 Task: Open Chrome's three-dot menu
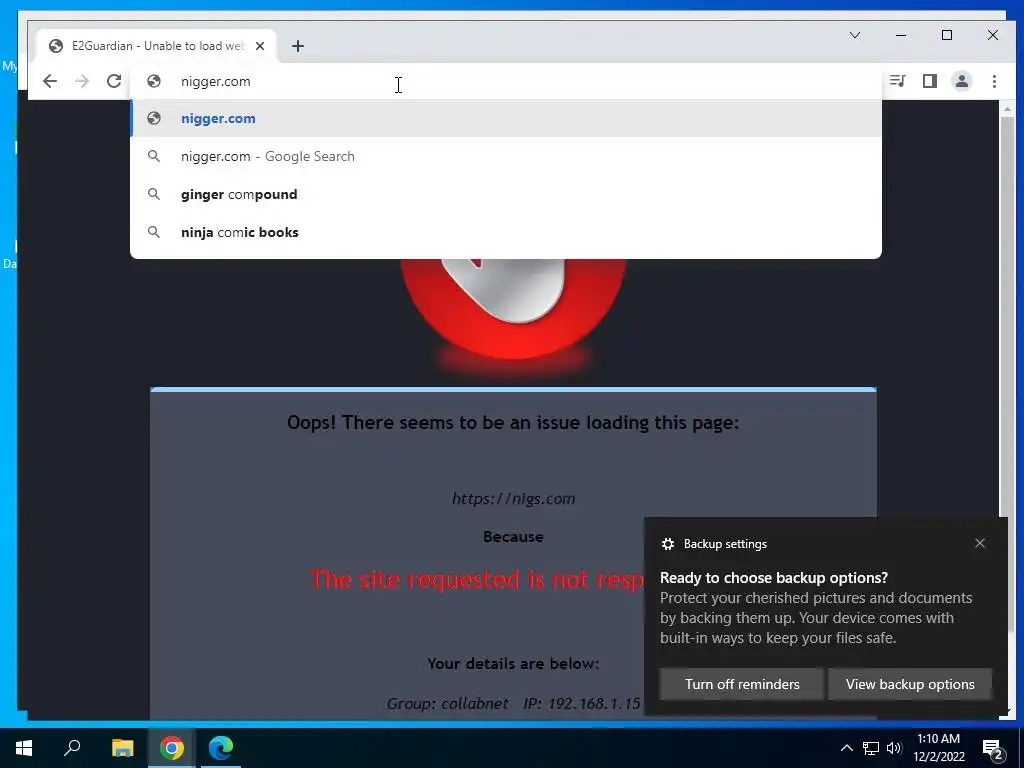pos(994,81)
